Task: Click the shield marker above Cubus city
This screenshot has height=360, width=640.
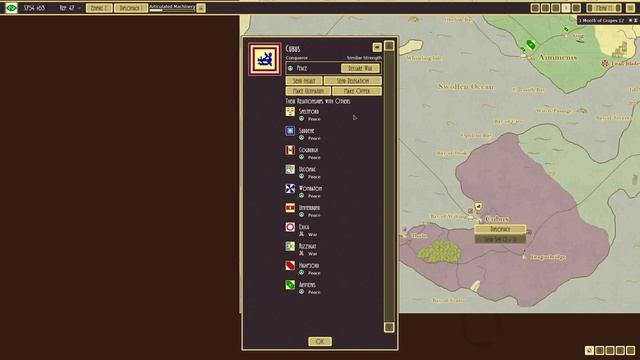Action: pos(478,206)
